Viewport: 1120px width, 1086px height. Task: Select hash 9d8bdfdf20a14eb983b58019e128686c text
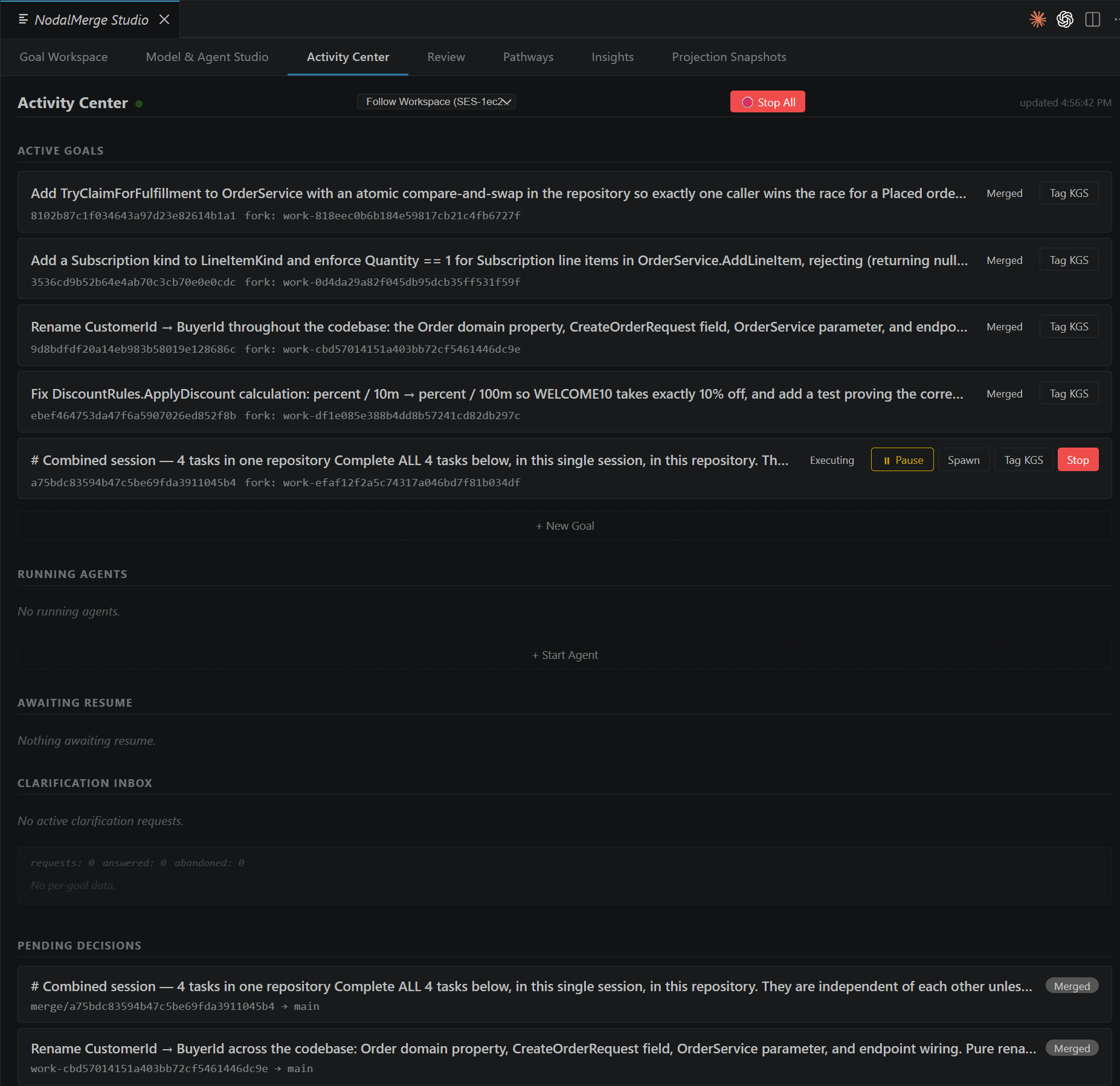pos(133,349)
